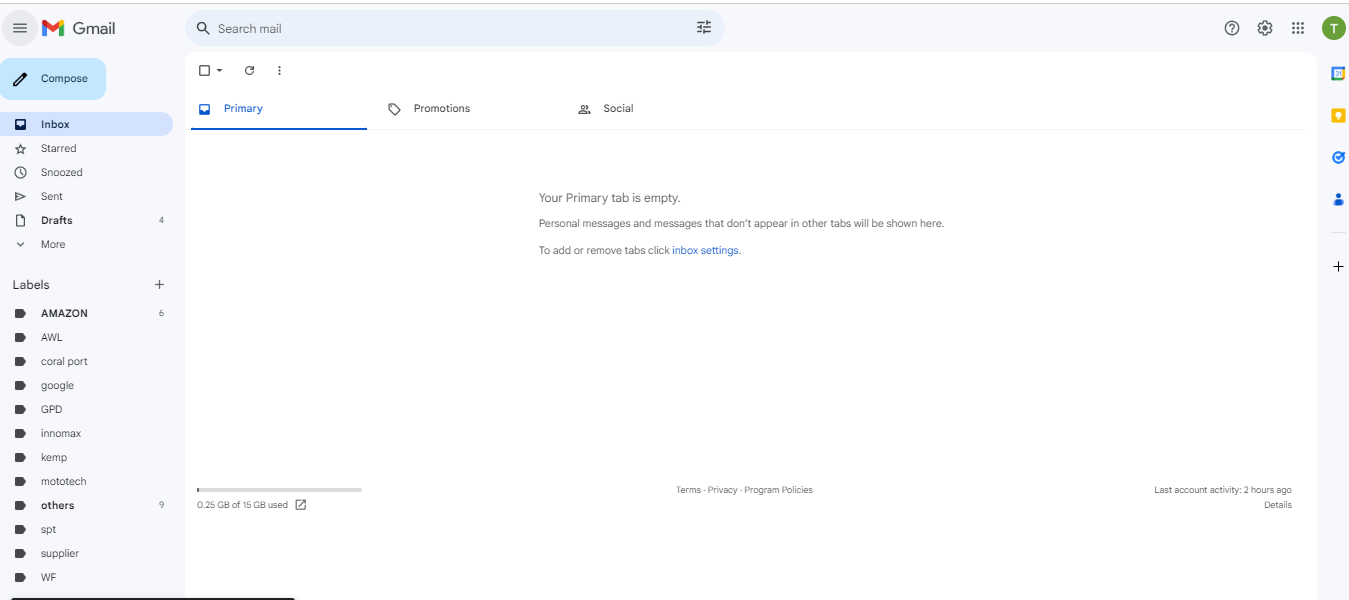Open Google Calendar side panel icon
This screenshot has height=600, width=1349.
tap(1338, 73)
